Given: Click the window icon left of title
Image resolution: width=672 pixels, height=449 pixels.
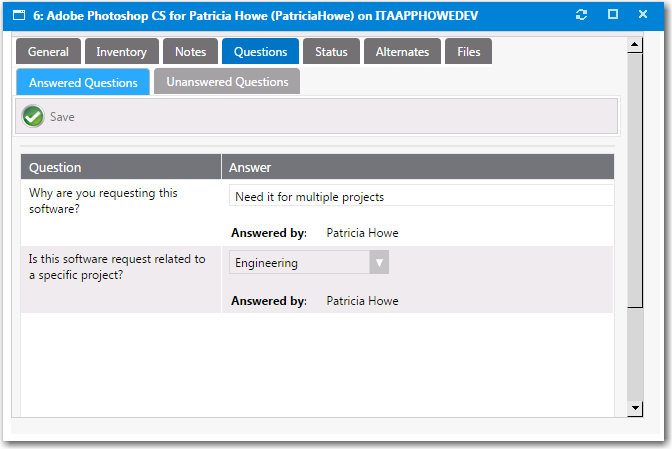Looking at the screenshot, I should pos(18,15).
